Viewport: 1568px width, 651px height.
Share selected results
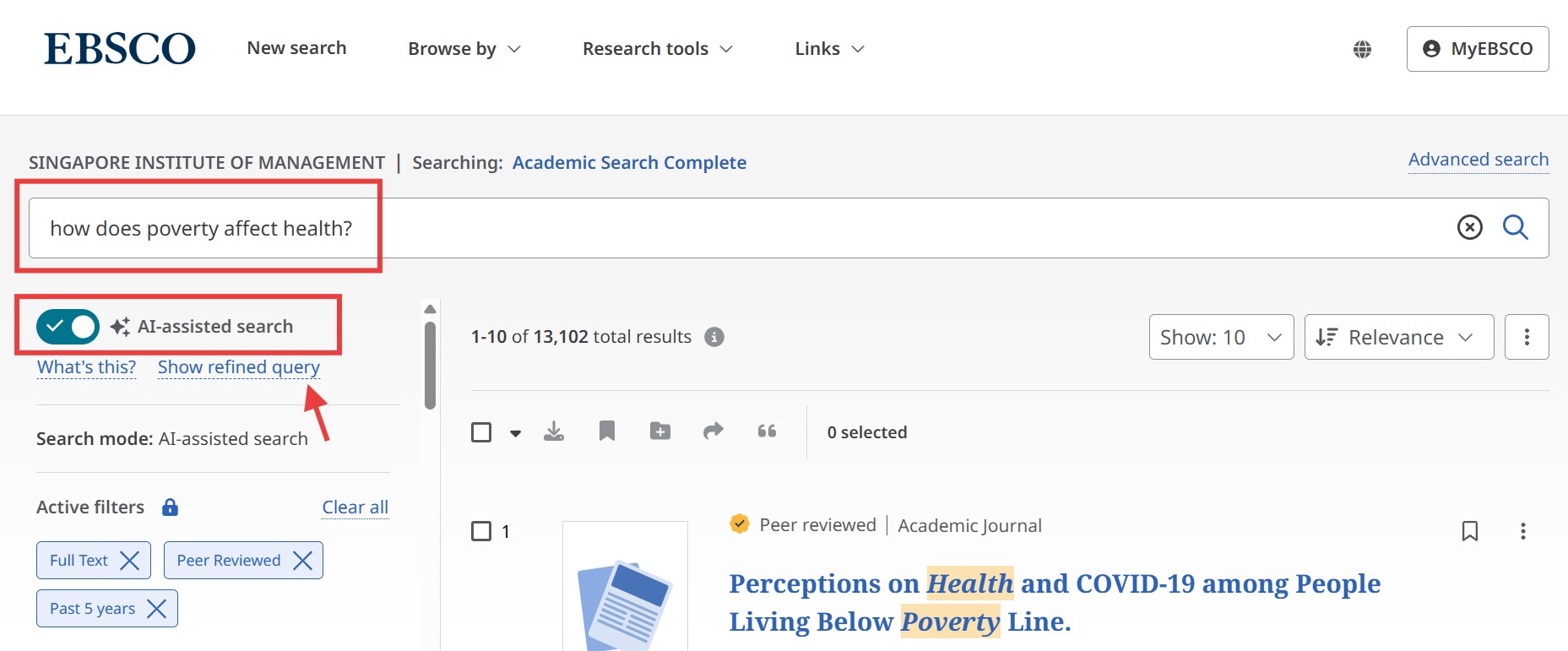coord(713,431)
